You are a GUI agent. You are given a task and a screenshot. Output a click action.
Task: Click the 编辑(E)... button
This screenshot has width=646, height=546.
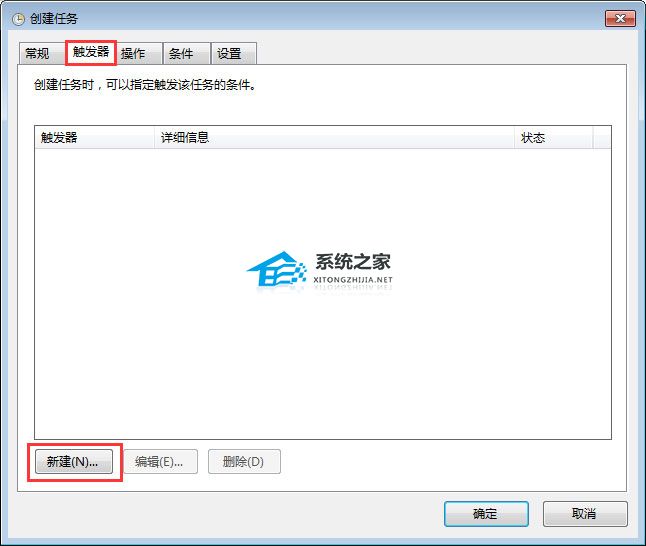(x=160, y=462)
